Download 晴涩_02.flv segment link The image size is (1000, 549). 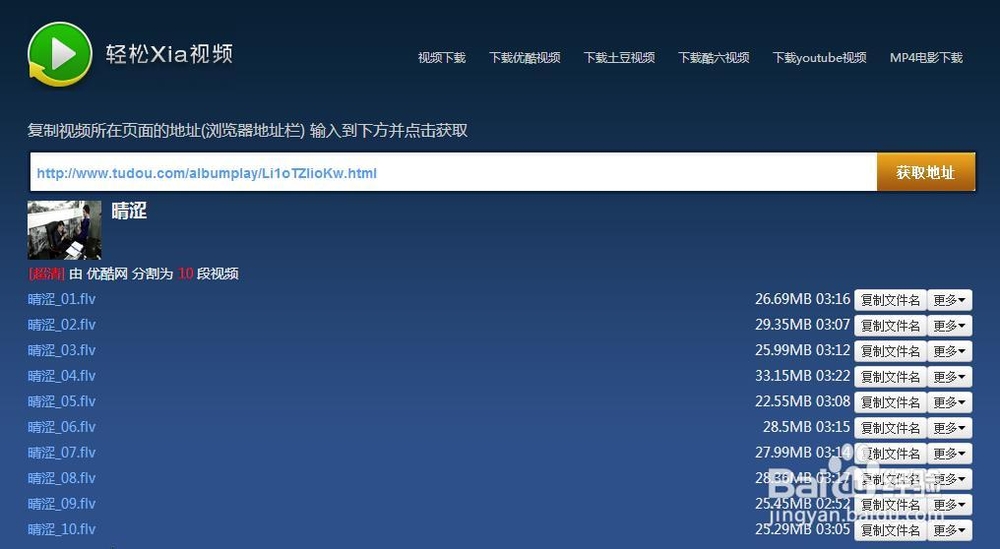tap(62, 325)
